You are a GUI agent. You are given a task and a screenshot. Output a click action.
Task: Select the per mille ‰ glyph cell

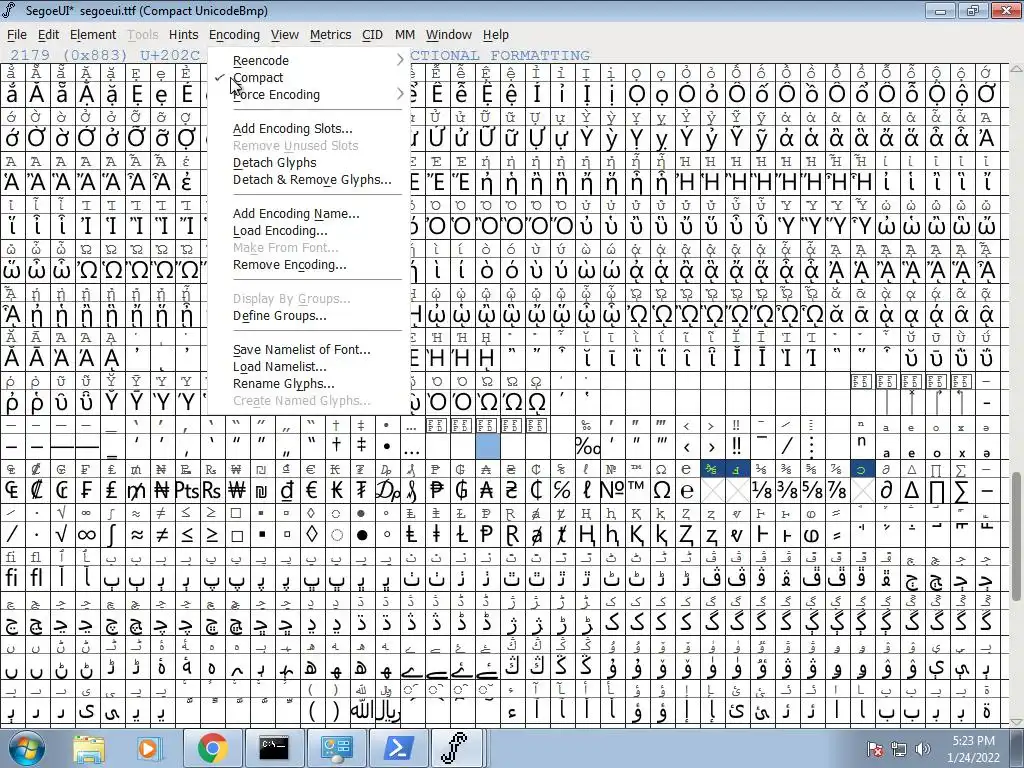[x=586, y=447]
